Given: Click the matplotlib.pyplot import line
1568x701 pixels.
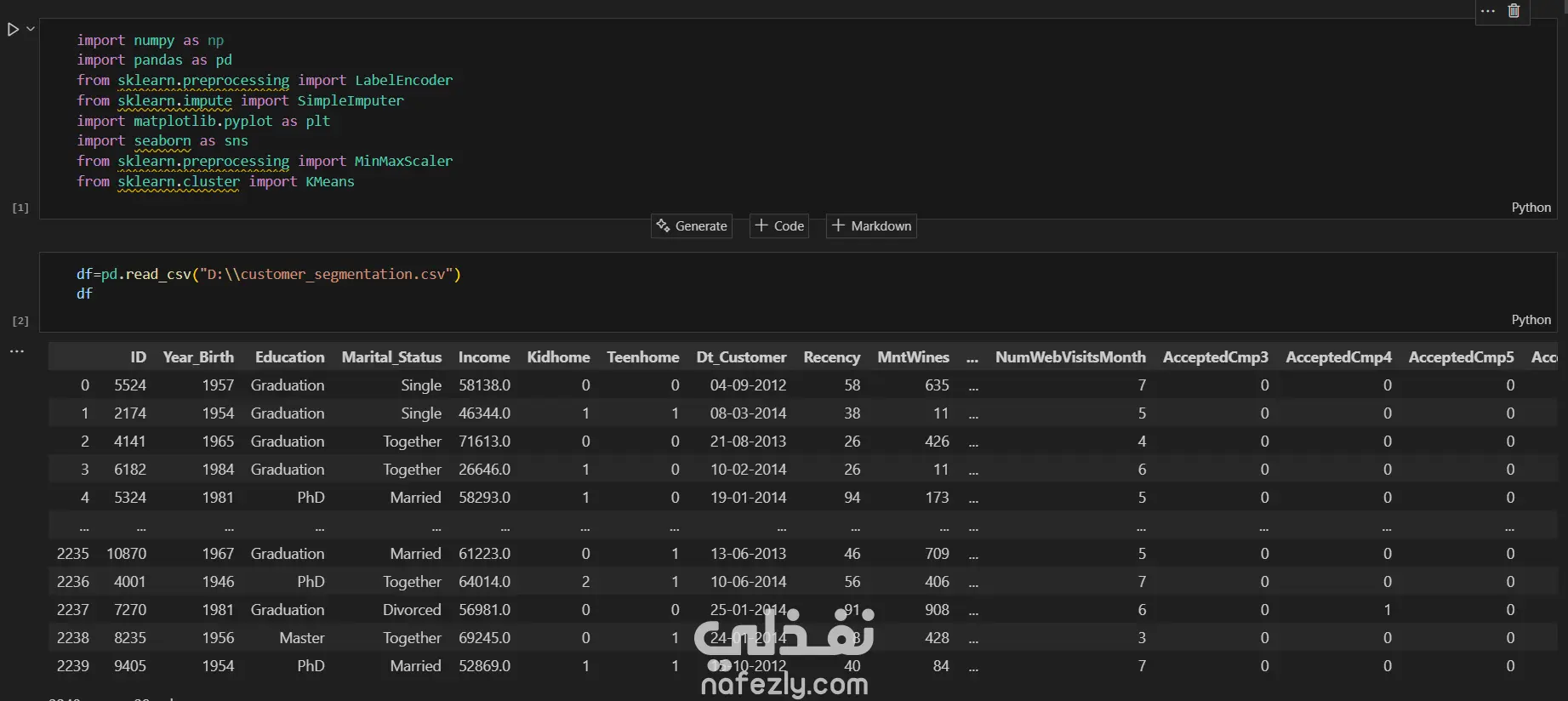Looking at the screenshot, I should pyautogui.click(x=203, y=121).
